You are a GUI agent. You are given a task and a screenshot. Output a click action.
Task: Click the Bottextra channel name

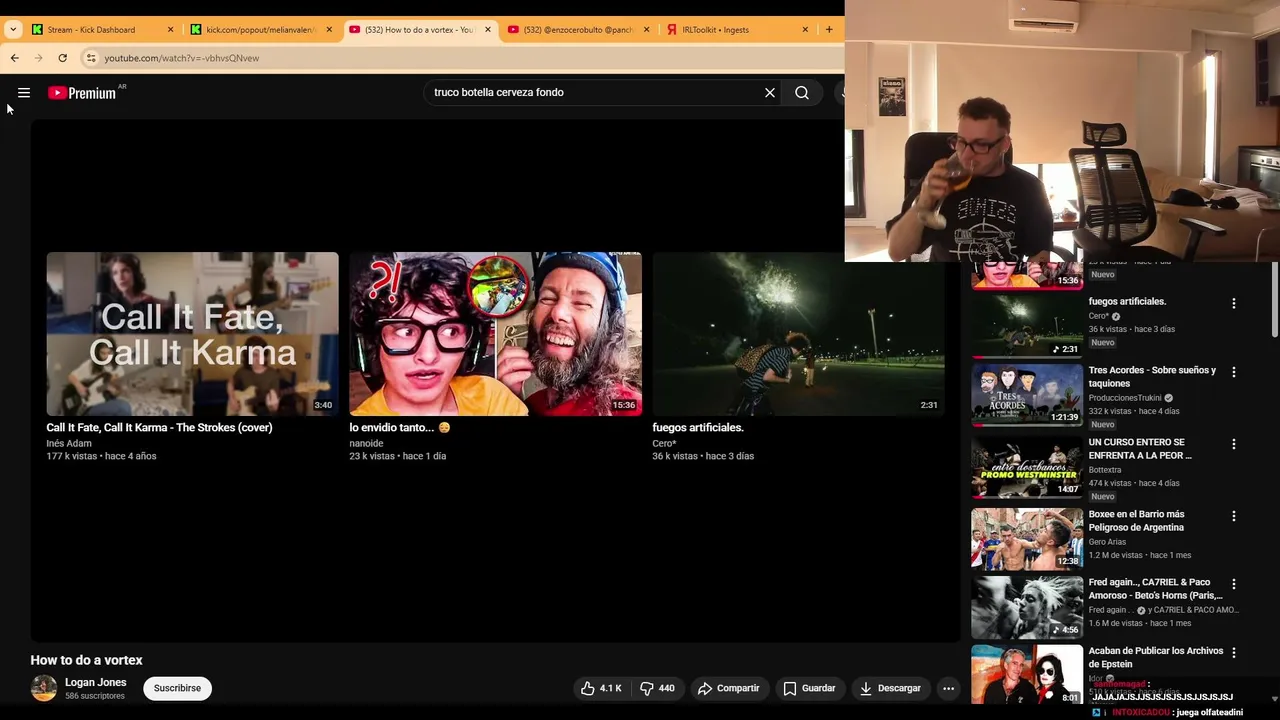point(1105,470)
